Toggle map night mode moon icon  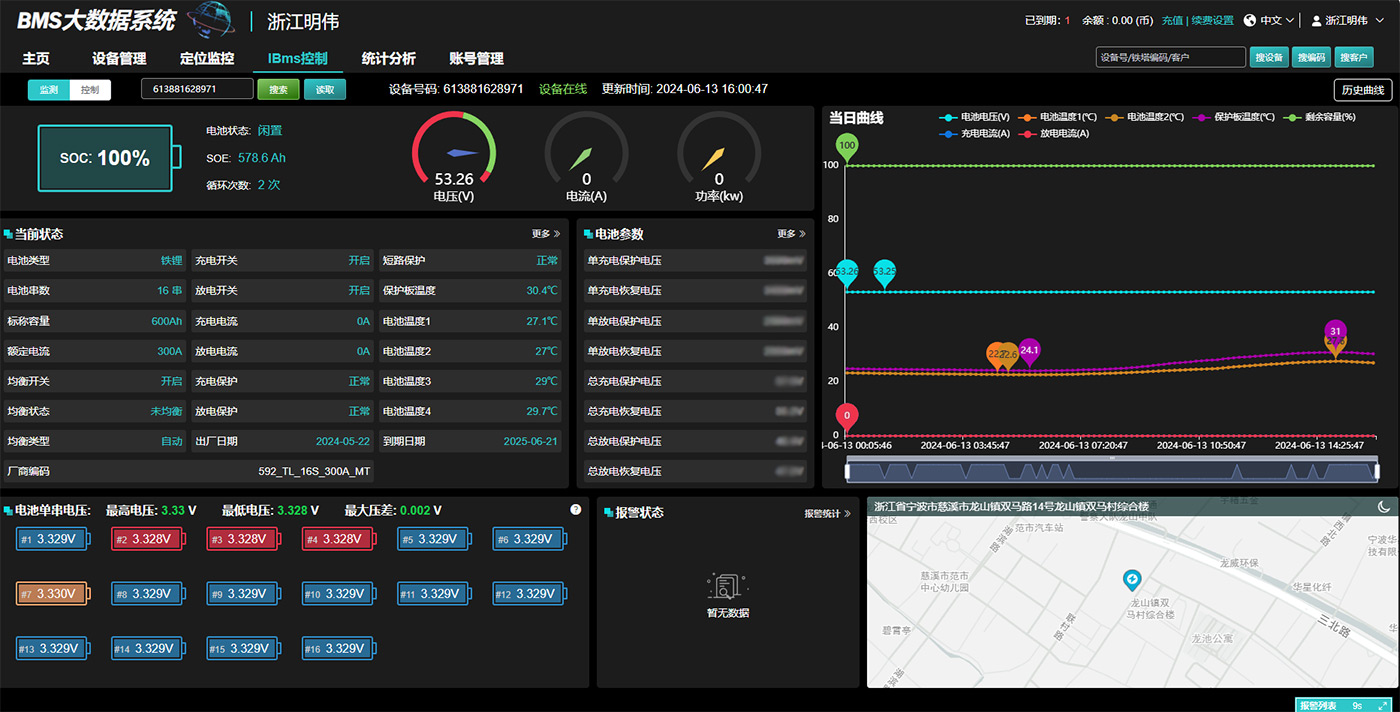tap(1384, 507)
